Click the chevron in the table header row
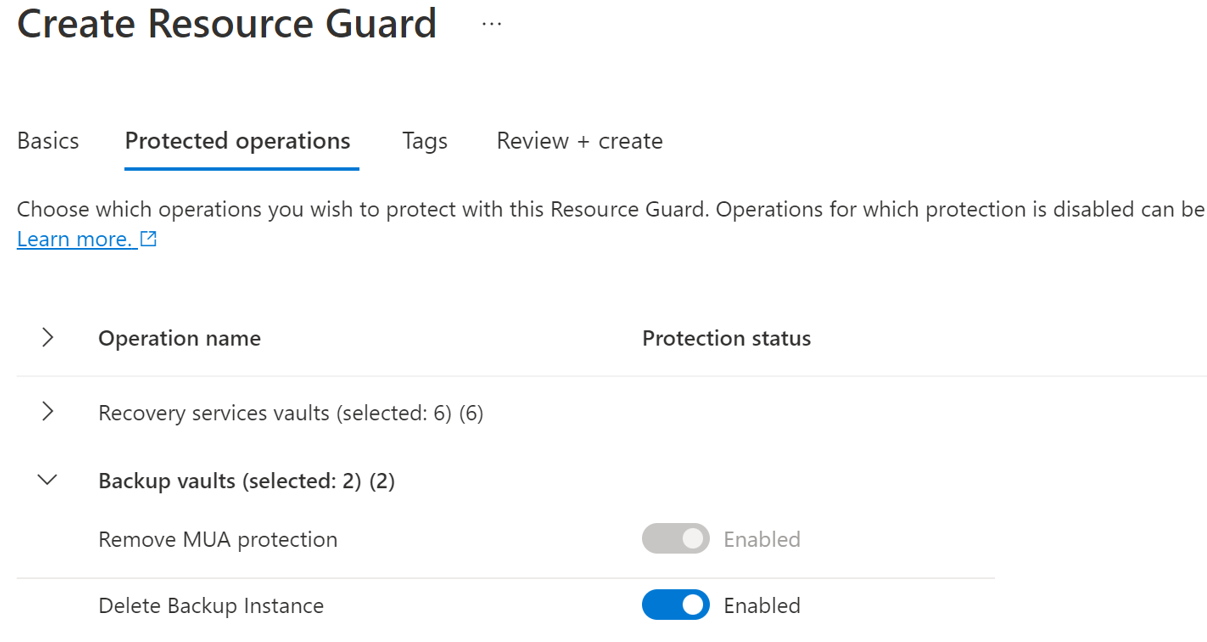 pyautogui.click(x=47, y=337)
